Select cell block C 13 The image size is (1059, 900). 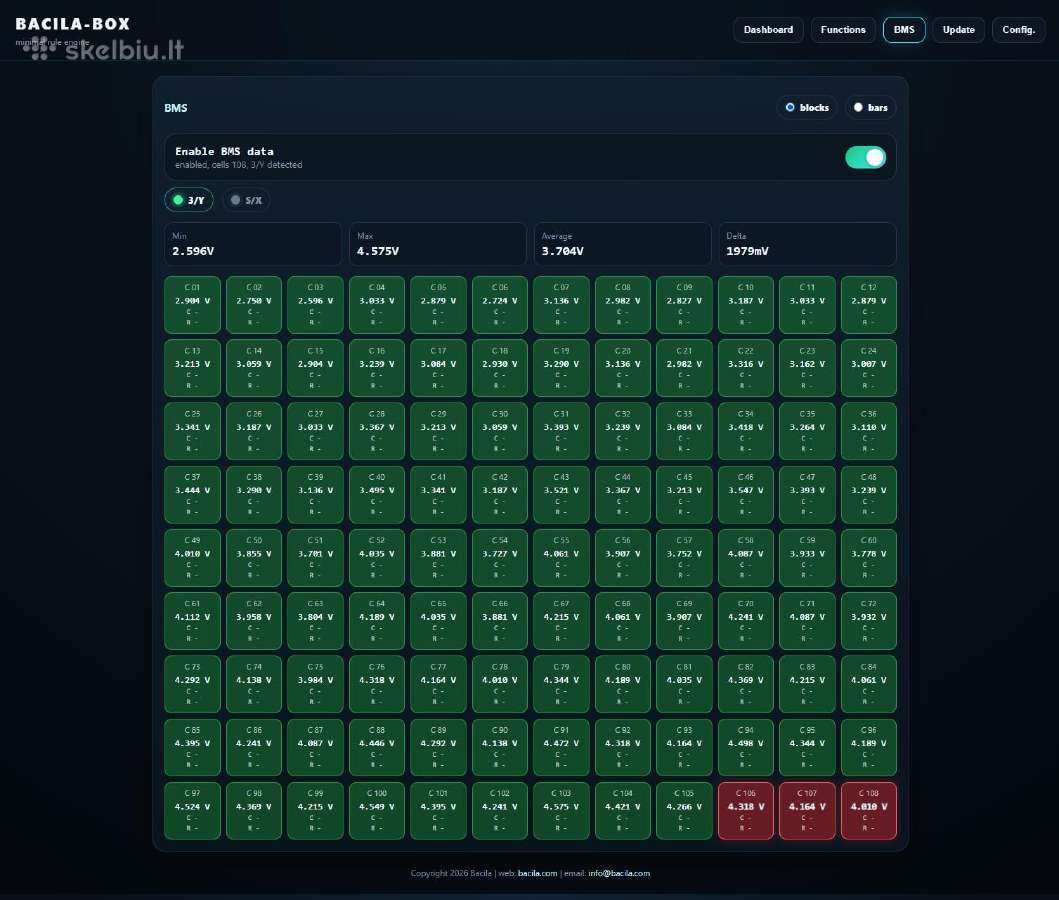[192, 368]
